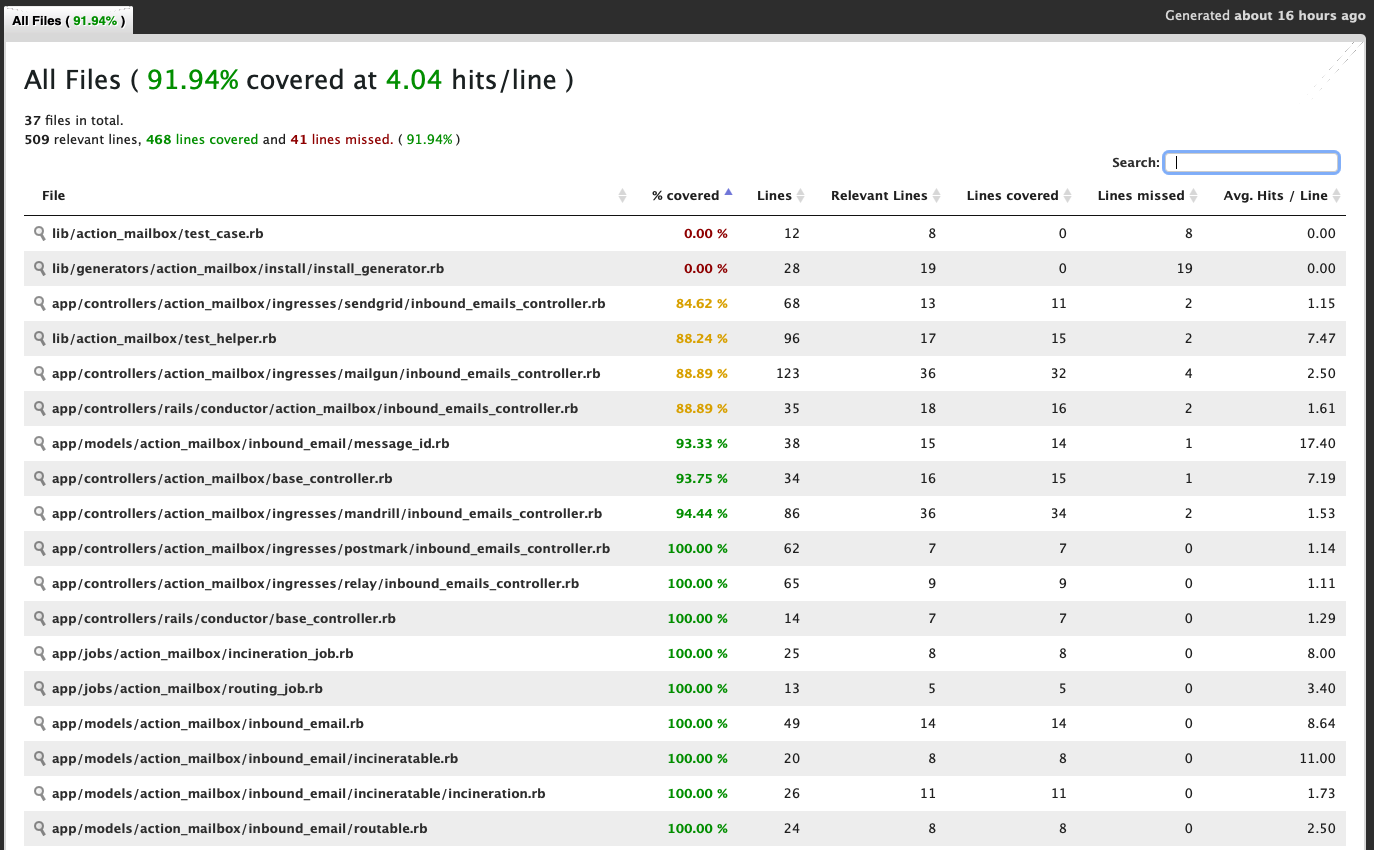Open lib/action_mailbox/test_case.rb file link
The image size is (1374, 850).
click(158, 233)
